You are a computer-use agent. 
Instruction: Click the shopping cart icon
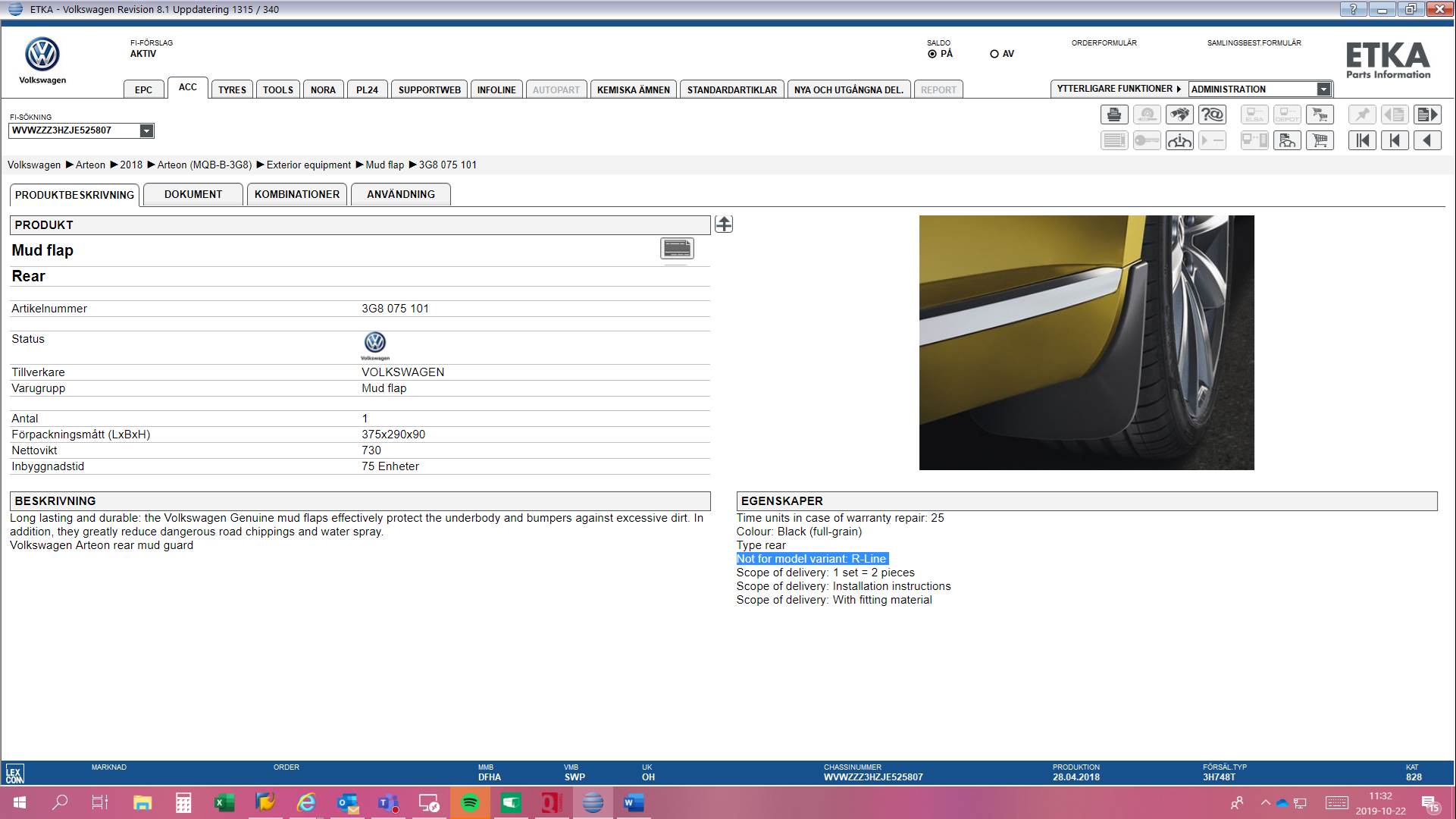coord(1320,140)
